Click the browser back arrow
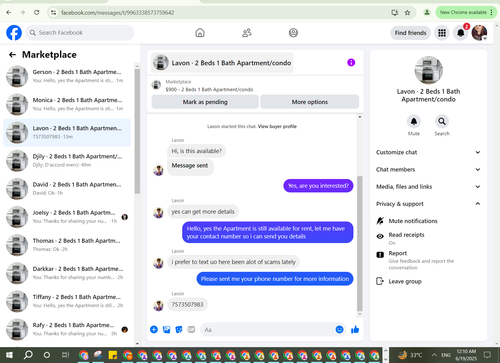The height and width of the screenshot is (363, 500). pyautogui.click(x=9, y=13)
